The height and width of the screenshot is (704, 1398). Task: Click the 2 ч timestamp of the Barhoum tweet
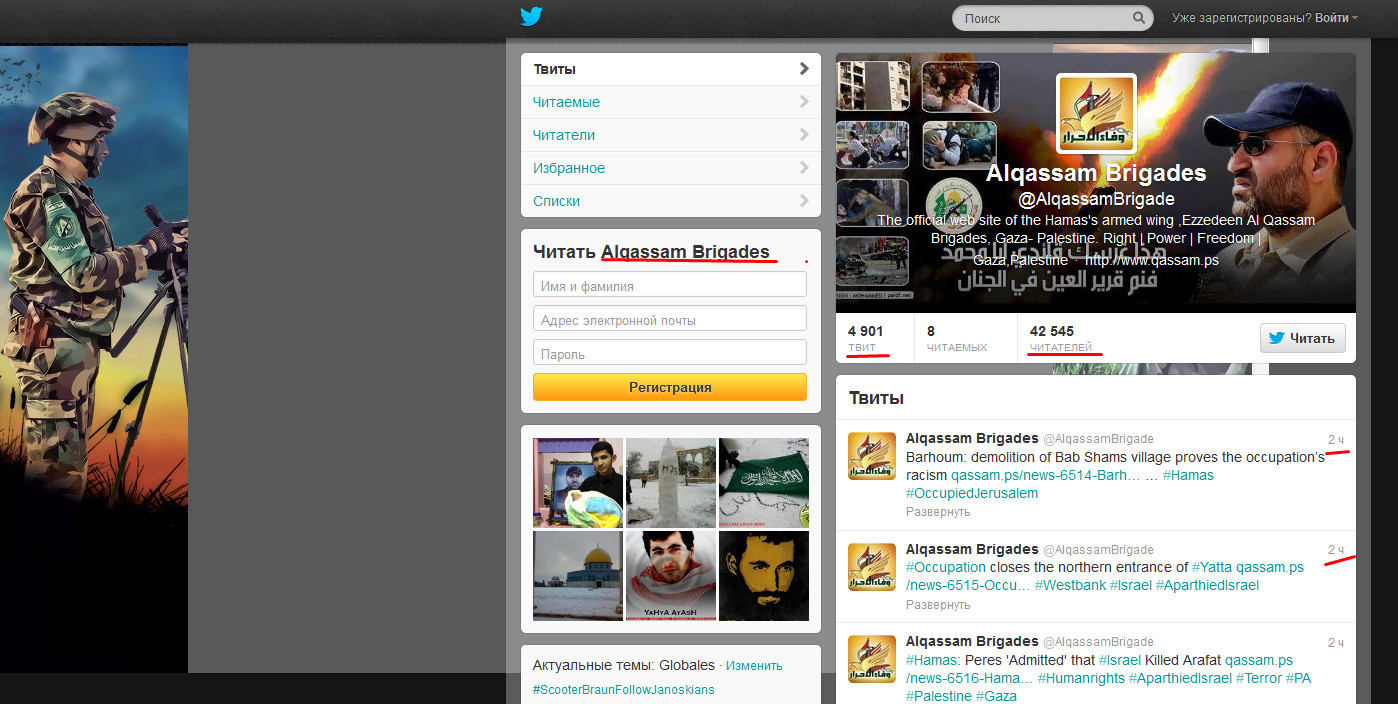click(1336, 440)
